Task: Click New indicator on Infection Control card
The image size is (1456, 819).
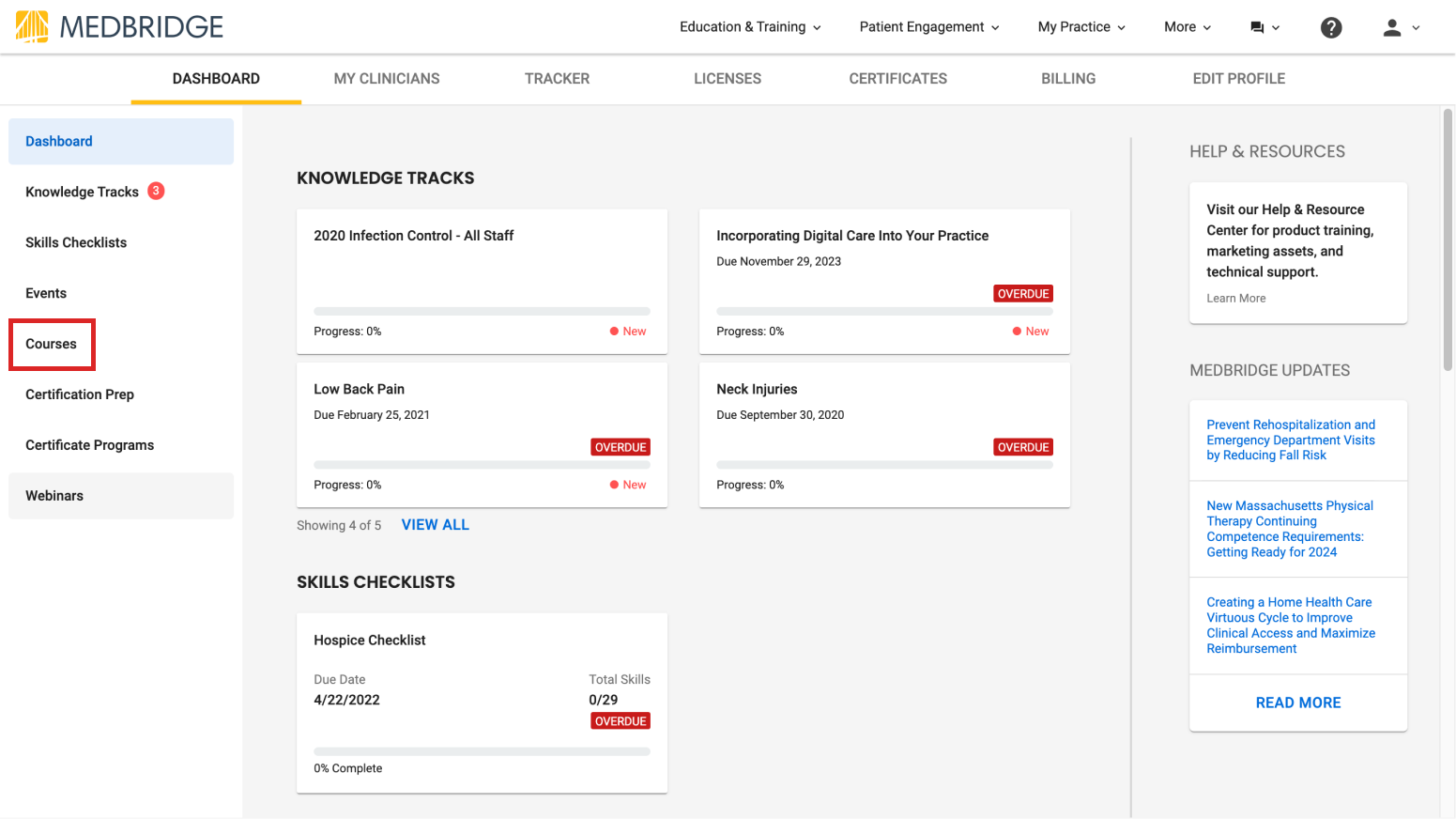Action: point(628,332)
